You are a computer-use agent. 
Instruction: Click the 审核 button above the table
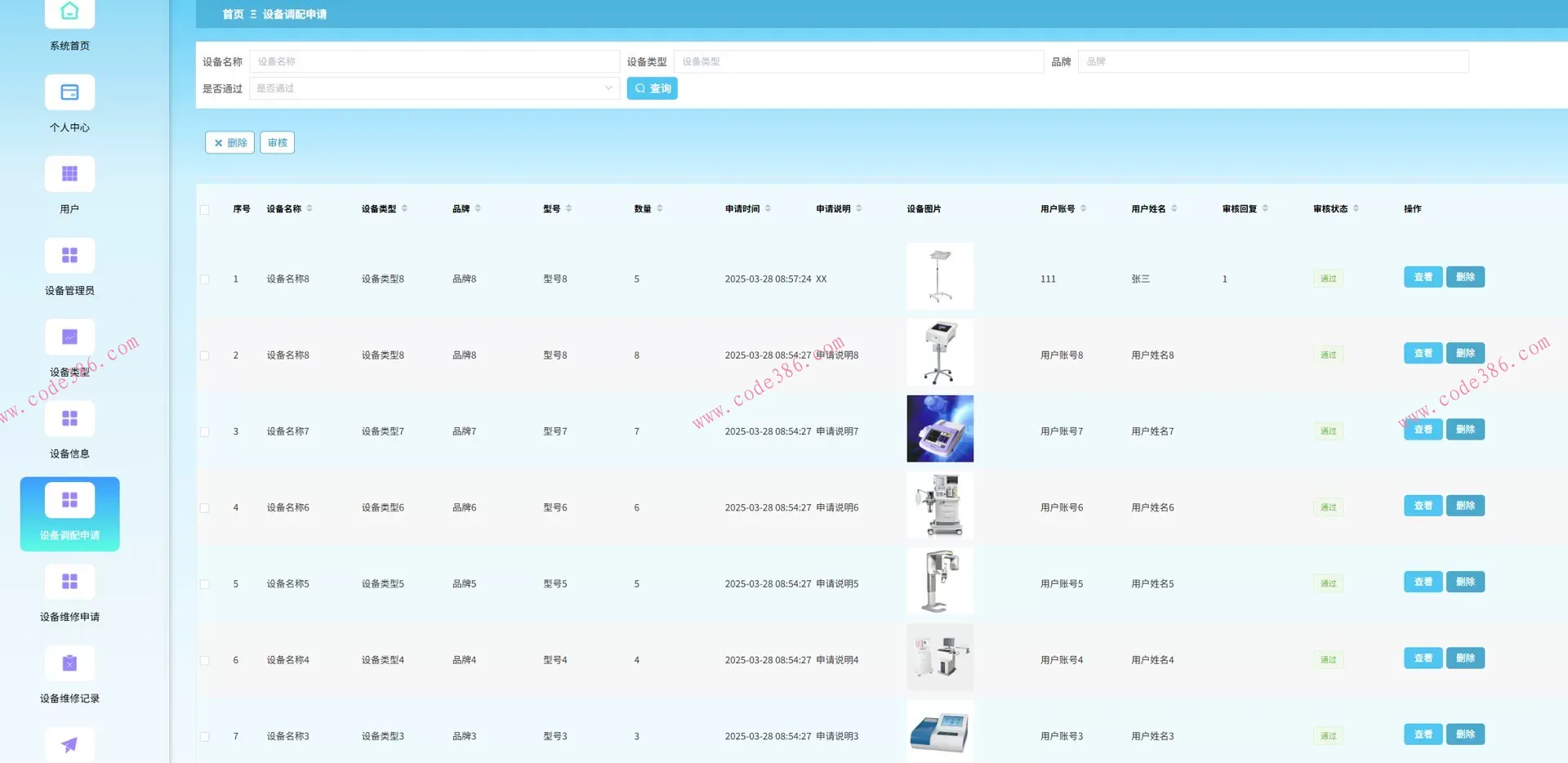tap(277, 143)
